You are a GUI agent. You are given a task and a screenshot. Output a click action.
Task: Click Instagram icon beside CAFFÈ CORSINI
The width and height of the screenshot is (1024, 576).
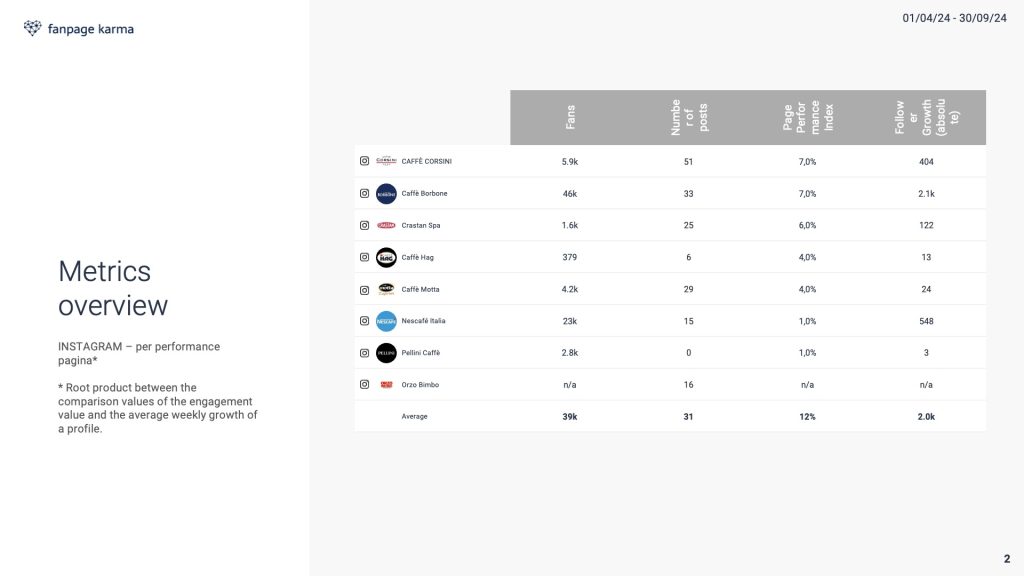point(364,161)
